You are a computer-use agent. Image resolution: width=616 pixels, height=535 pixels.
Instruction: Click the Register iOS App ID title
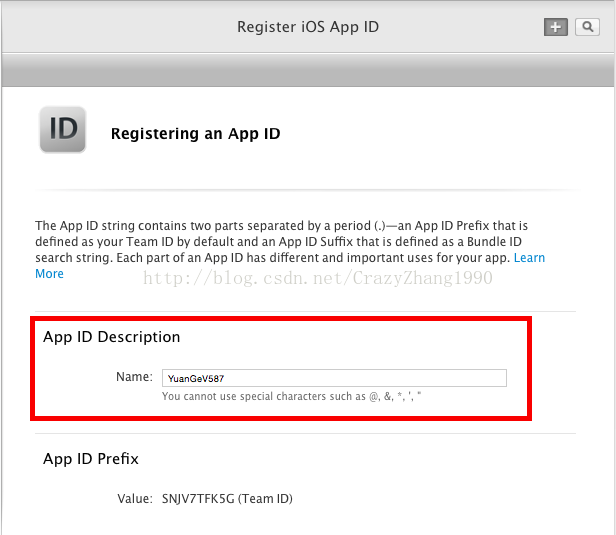[x=307, y=27]
